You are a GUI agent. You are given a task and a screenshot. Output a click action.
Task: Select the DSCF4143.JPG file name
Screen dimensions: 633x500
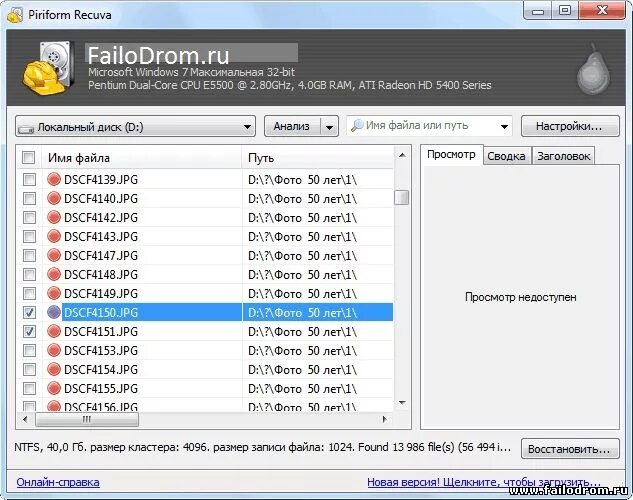tap(101, 236)
